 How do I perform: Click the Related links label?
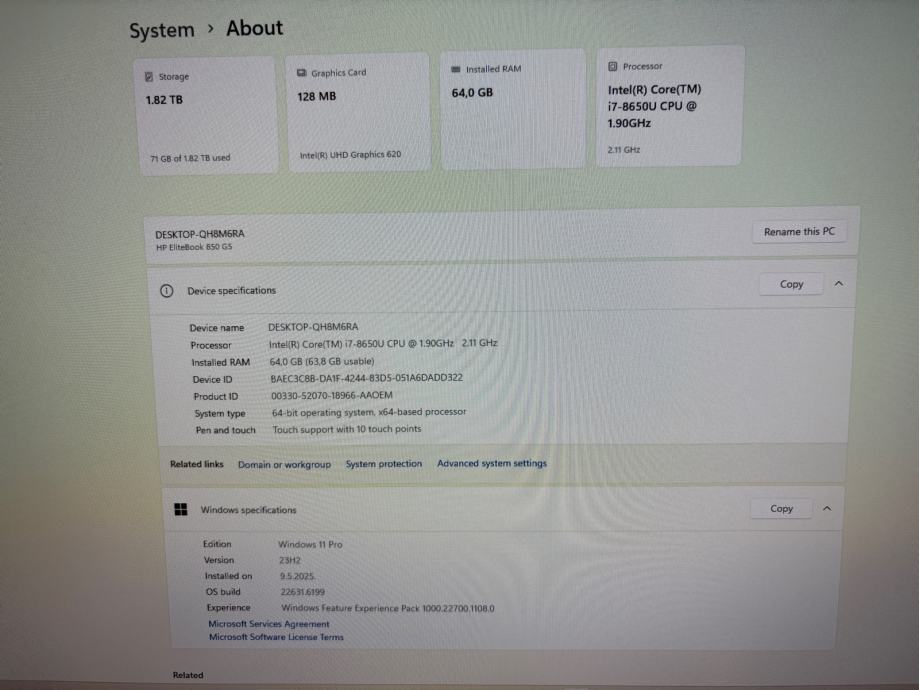(197, 464)
